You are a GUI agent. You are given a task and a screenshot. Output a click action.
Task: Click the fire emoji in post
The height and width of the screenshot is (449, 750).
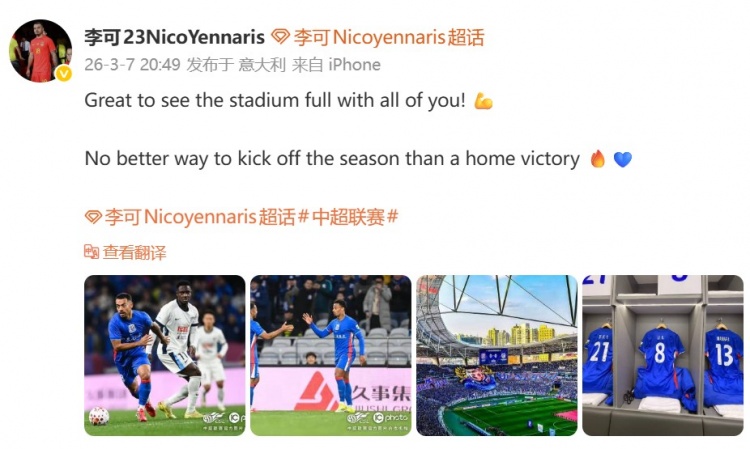(x=598, y=158)
